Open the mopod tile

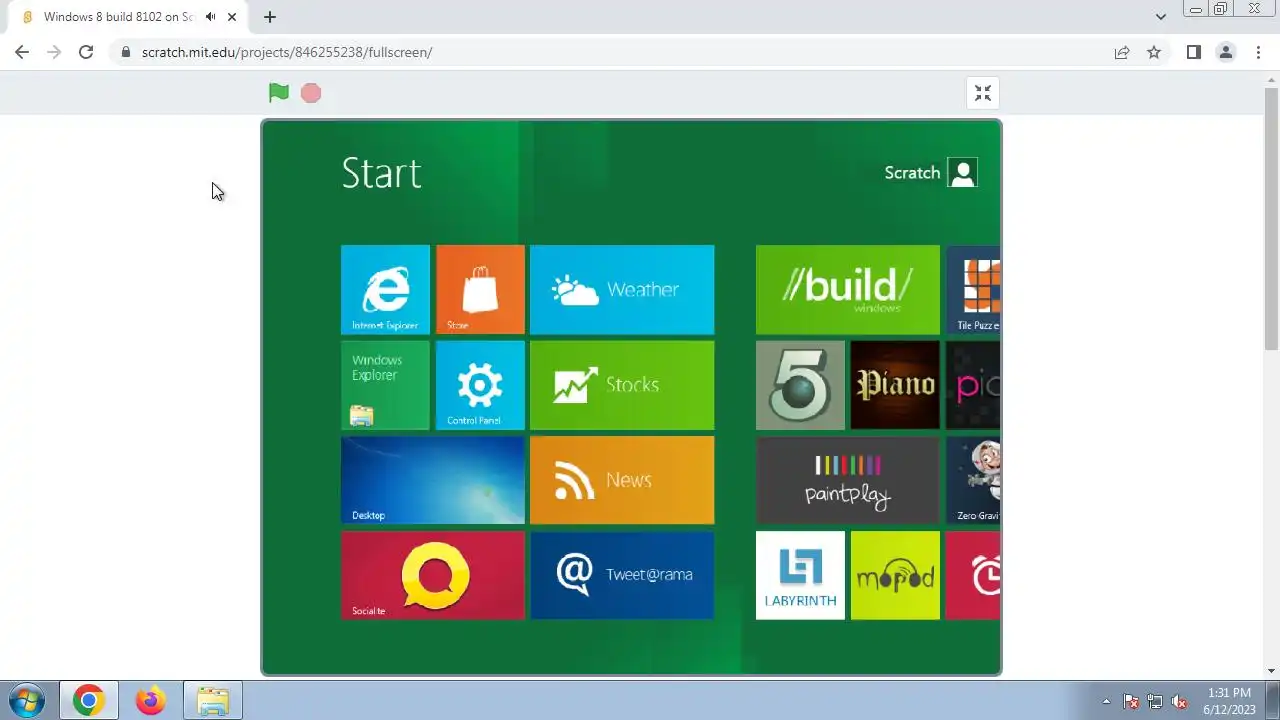point(895,575)
